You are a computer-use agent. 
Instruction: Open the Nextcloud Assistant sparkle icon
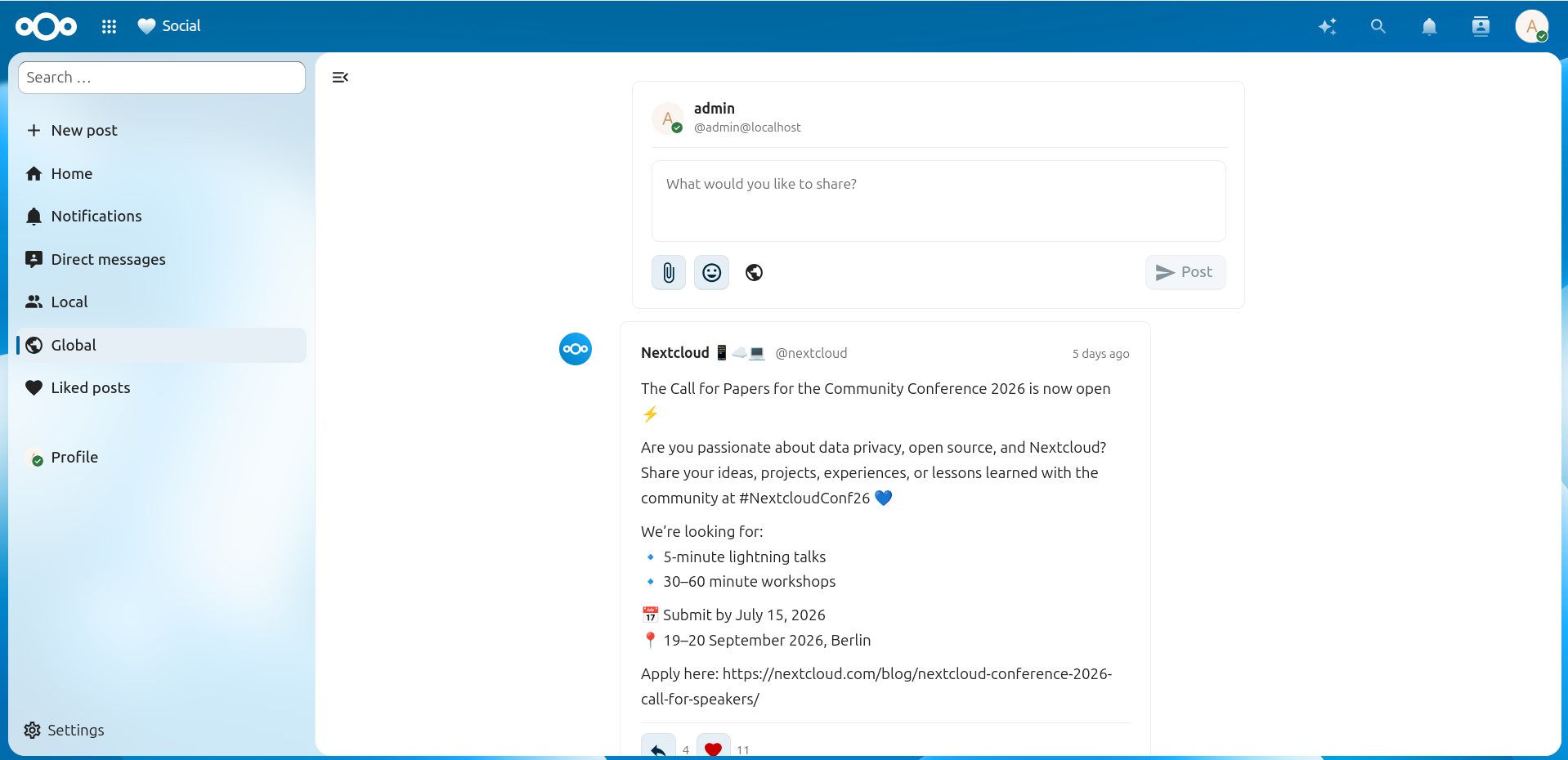(1327, 26)
